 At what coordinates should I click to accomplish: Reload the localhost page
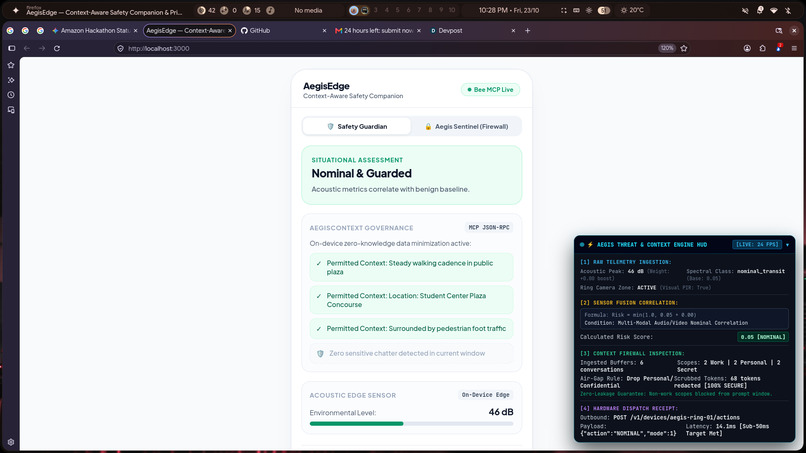pos(57,48)
